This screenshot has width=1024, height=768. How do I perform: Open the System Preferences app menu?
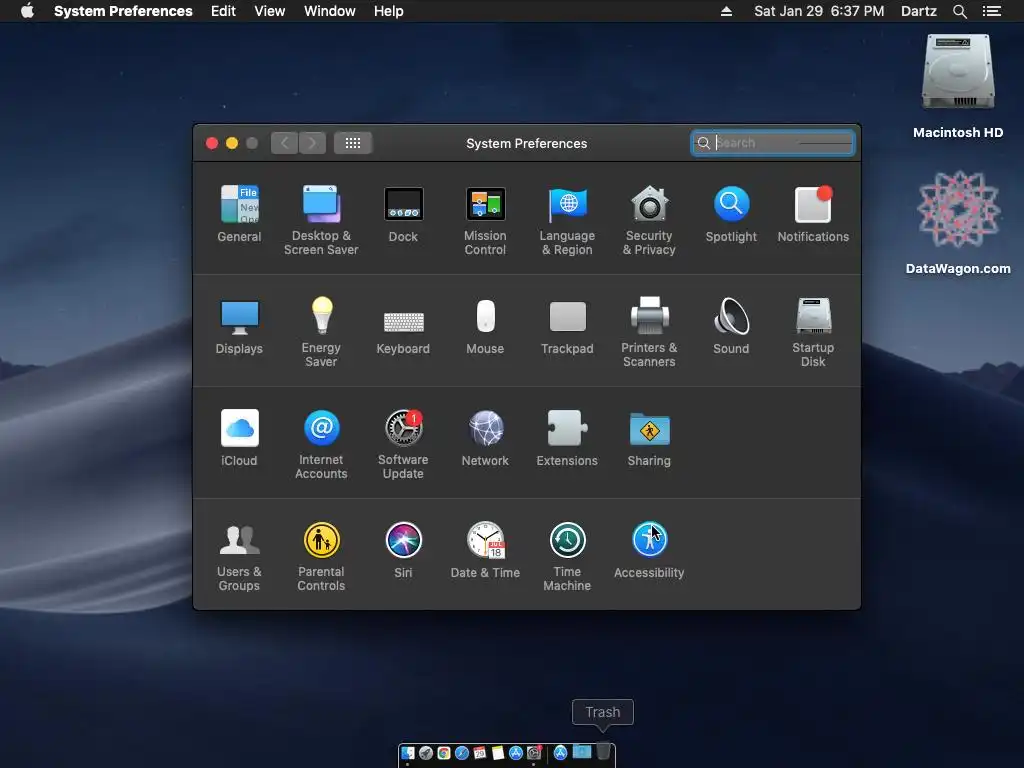(x=123, y=11)
